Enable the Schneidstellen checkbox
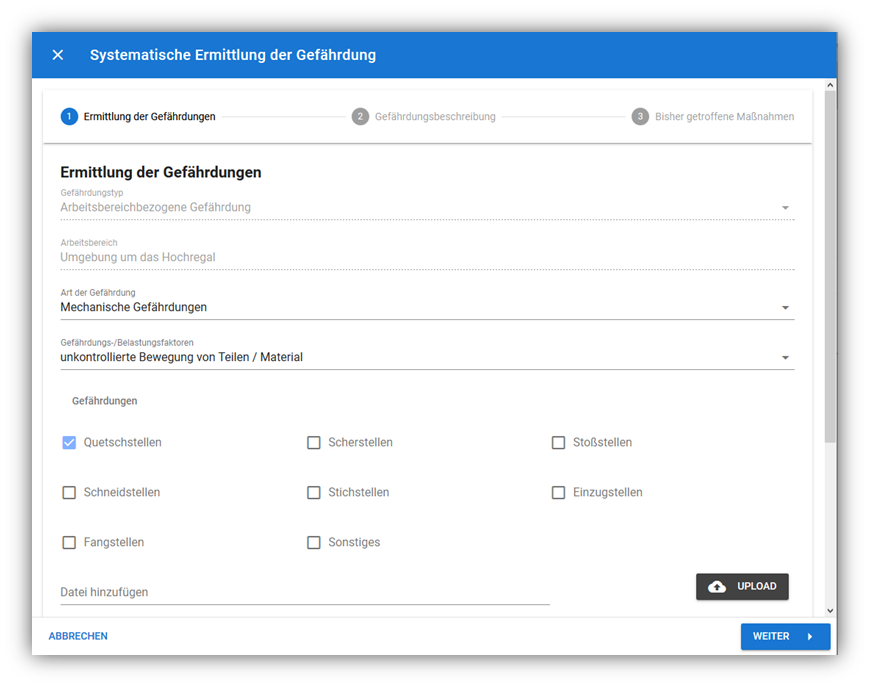The width and height of the screenshot is (870, 687). pyautogui.click(x=69, y=492)
